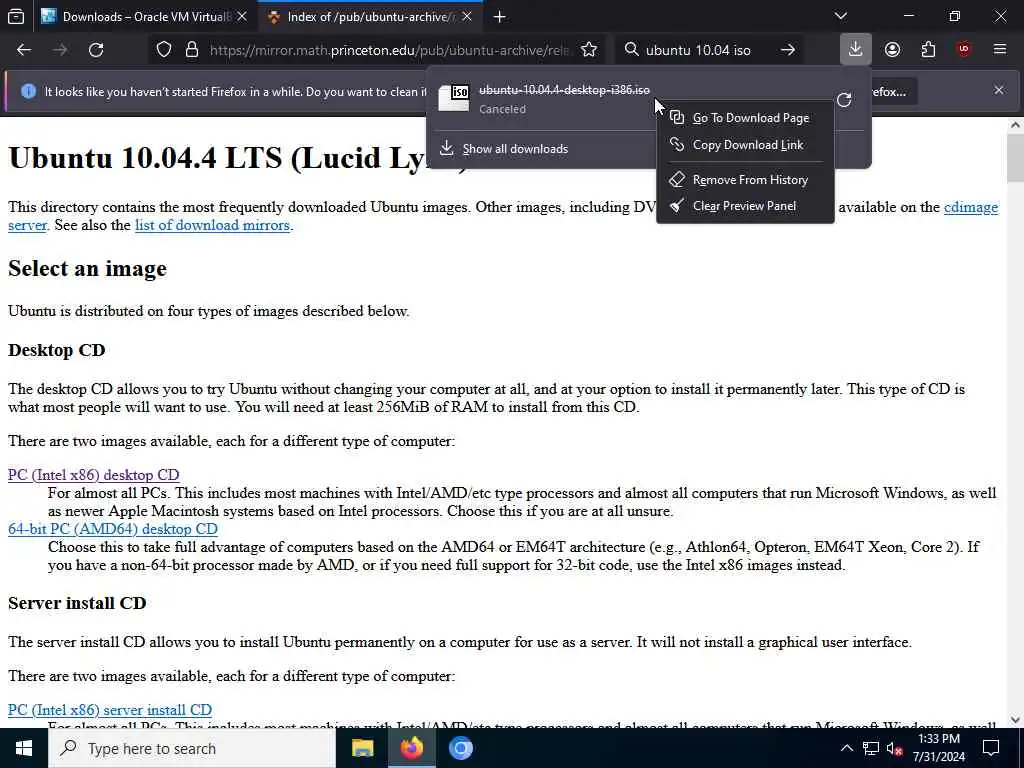Switch to Downloads – Oracle VM VirtualBox tab
Image resolution: width=1024 pixels, height=768 pixels.
click(x=144, y=16)
